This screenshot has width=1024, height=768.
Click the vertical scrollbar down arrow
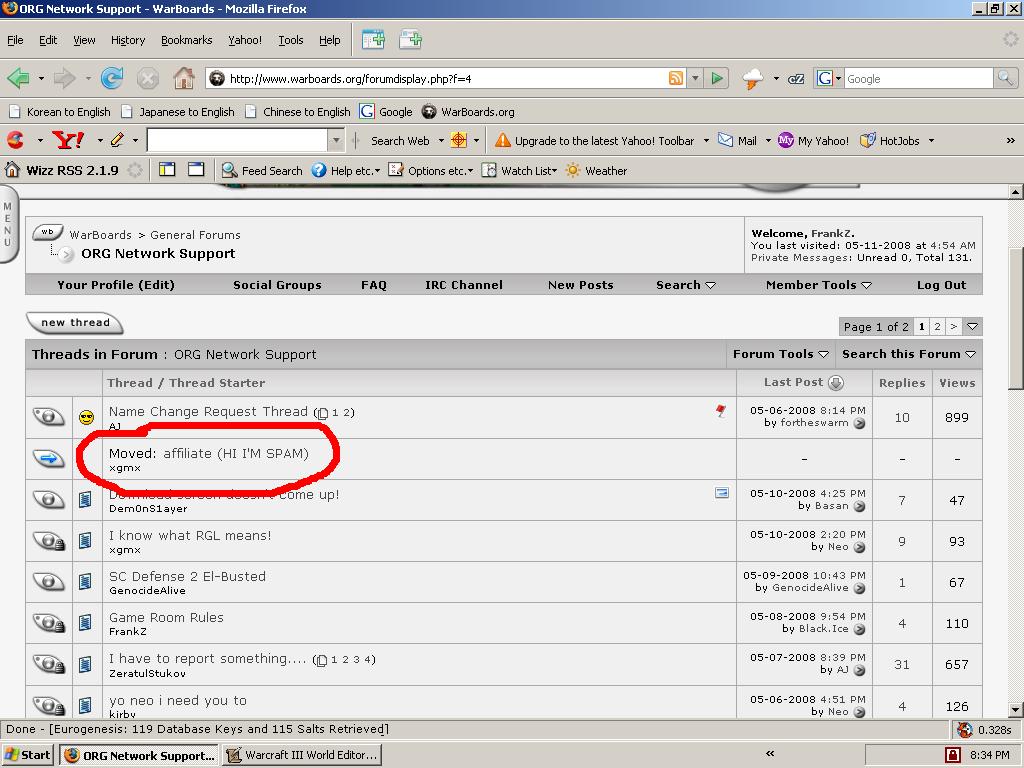[x=1016, y=710]
